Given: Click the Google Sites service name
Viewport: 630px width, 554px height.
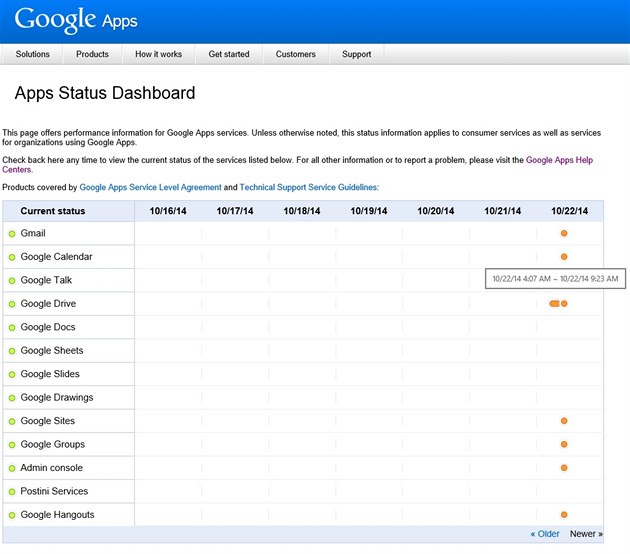Looking at the screenshot, I should click(x=48, y=421).
